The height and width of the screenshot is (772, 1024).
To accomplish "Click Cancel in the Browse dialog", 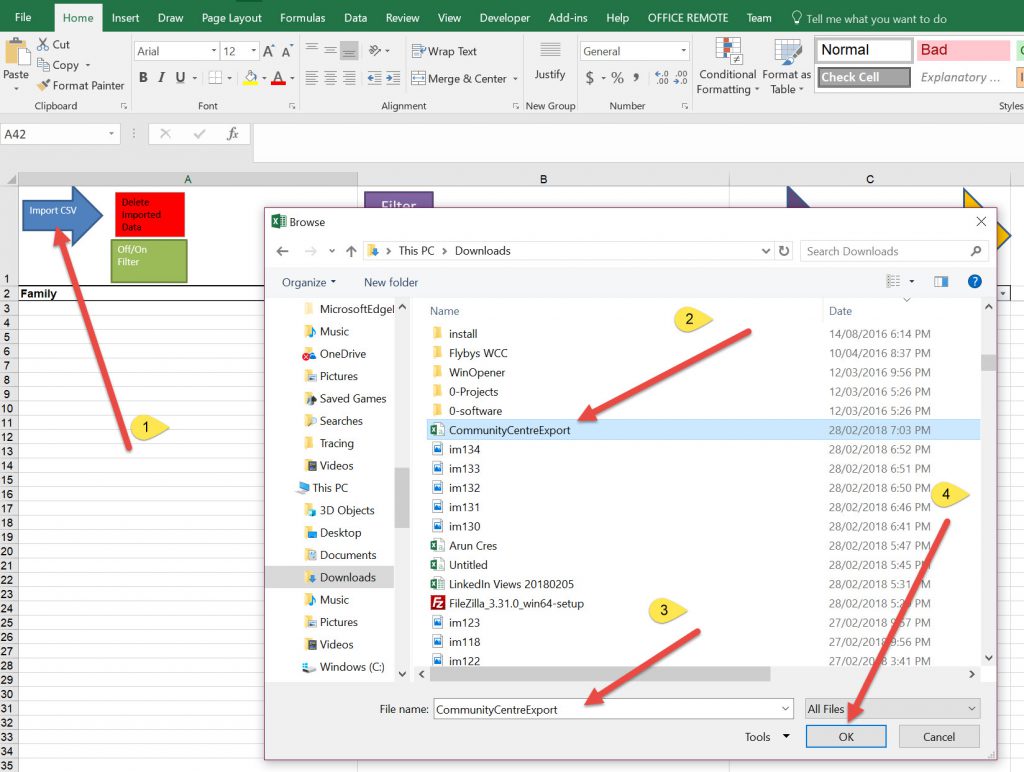I will (938, 737).
